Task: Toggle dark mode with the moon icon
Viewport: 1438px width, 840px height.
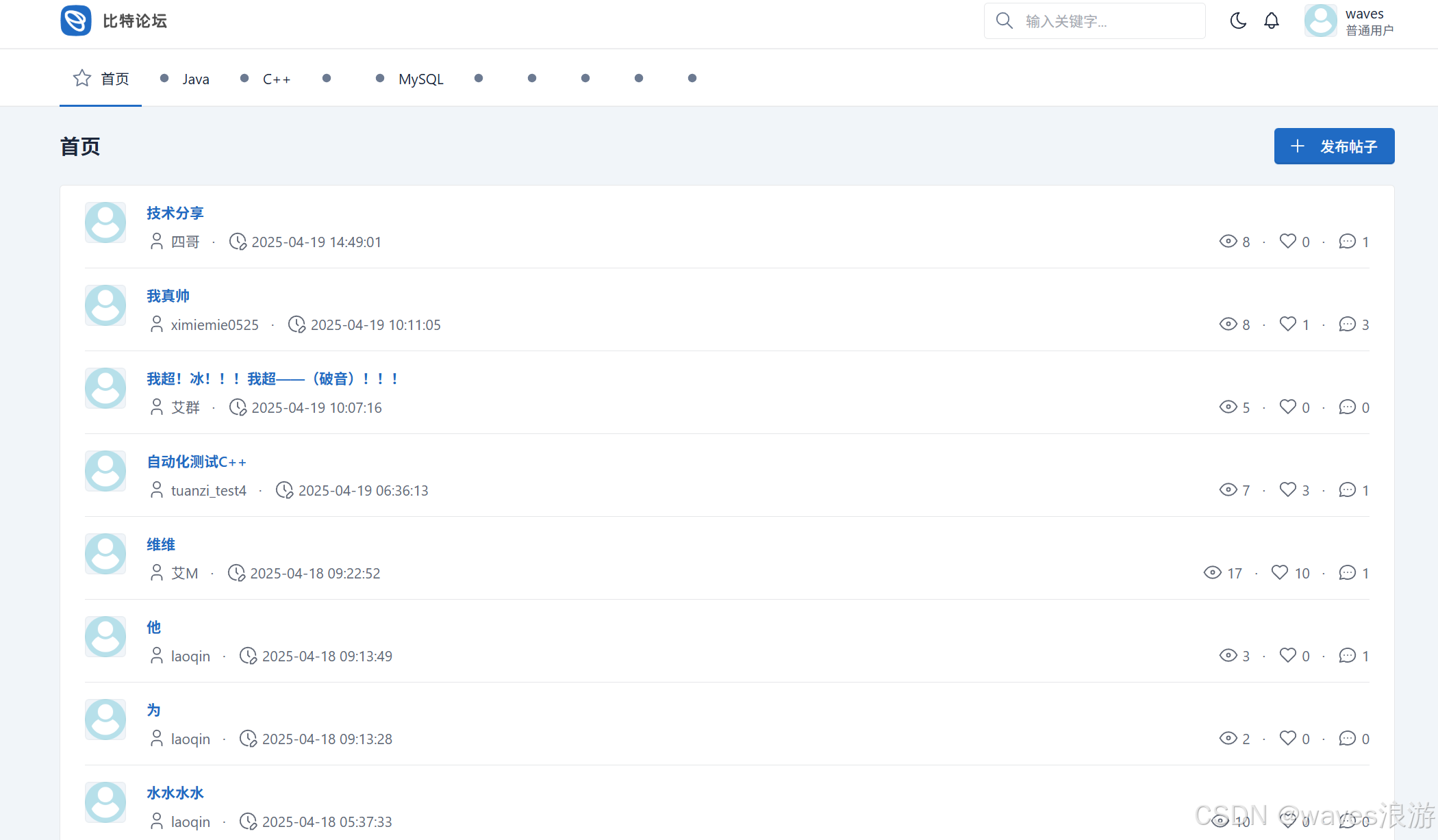Action: point(1238,21)
